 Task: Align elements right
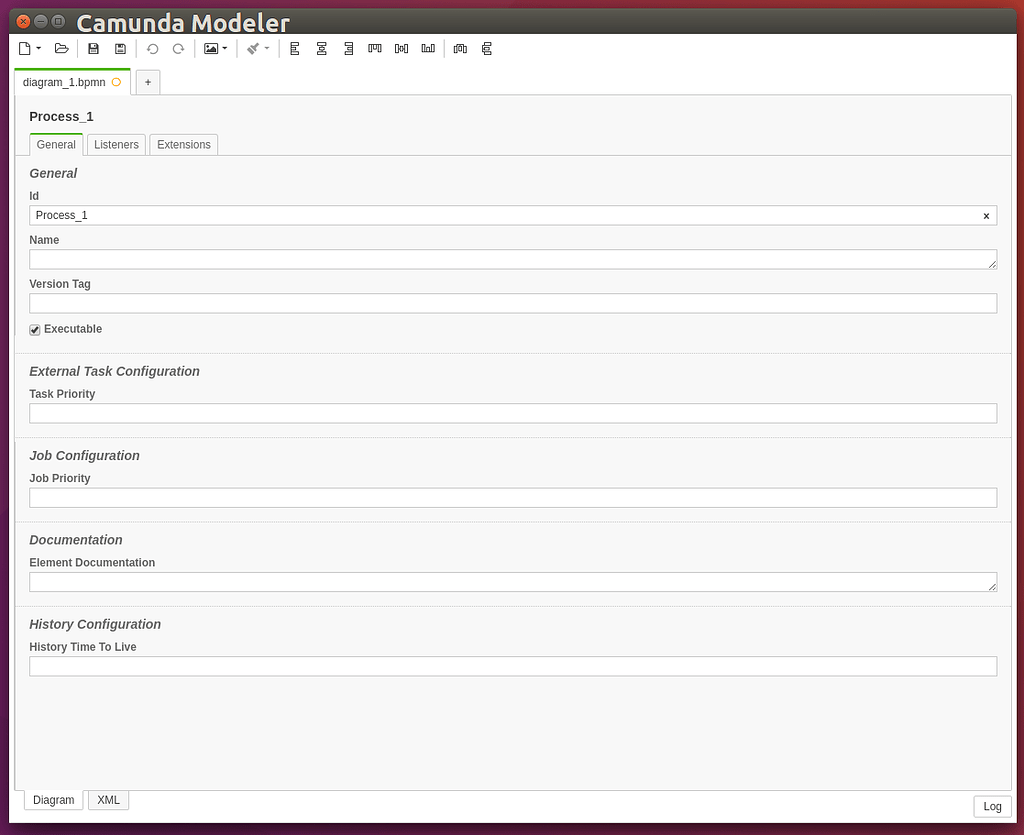pos(348,48)
